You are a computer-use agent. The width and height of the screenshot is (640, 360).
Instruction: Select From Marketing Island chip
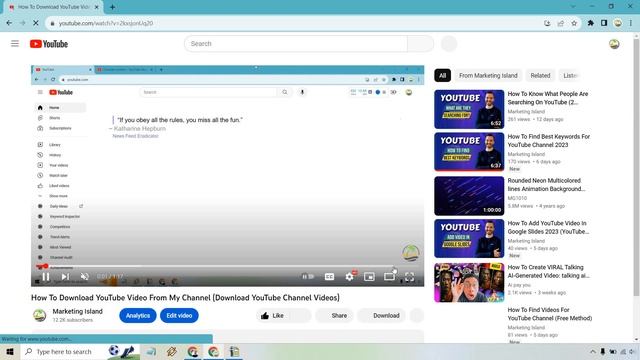coord(488,76)
